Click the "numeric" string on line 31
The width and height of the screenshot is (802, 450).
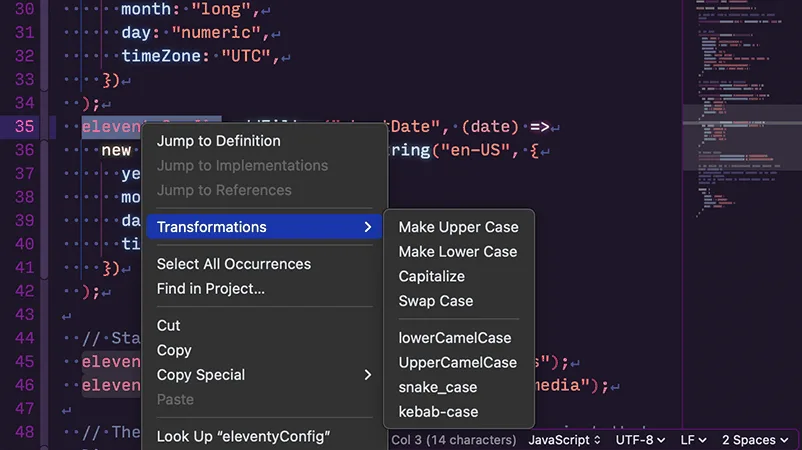point(216,33)
